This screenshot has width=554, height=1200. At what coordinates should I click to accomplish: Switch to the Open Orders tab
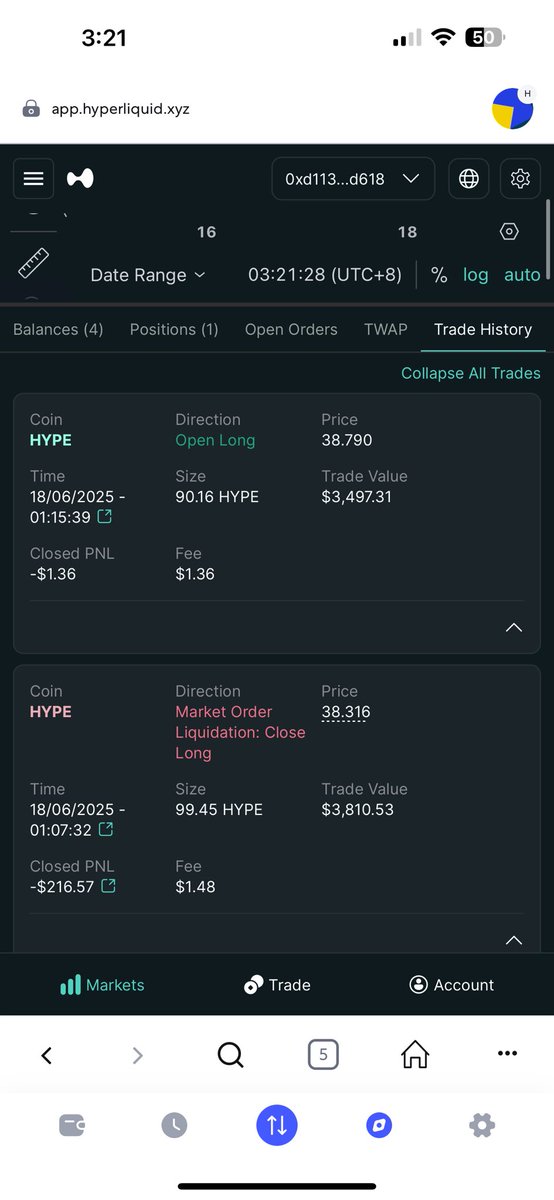tap(291, 329)
